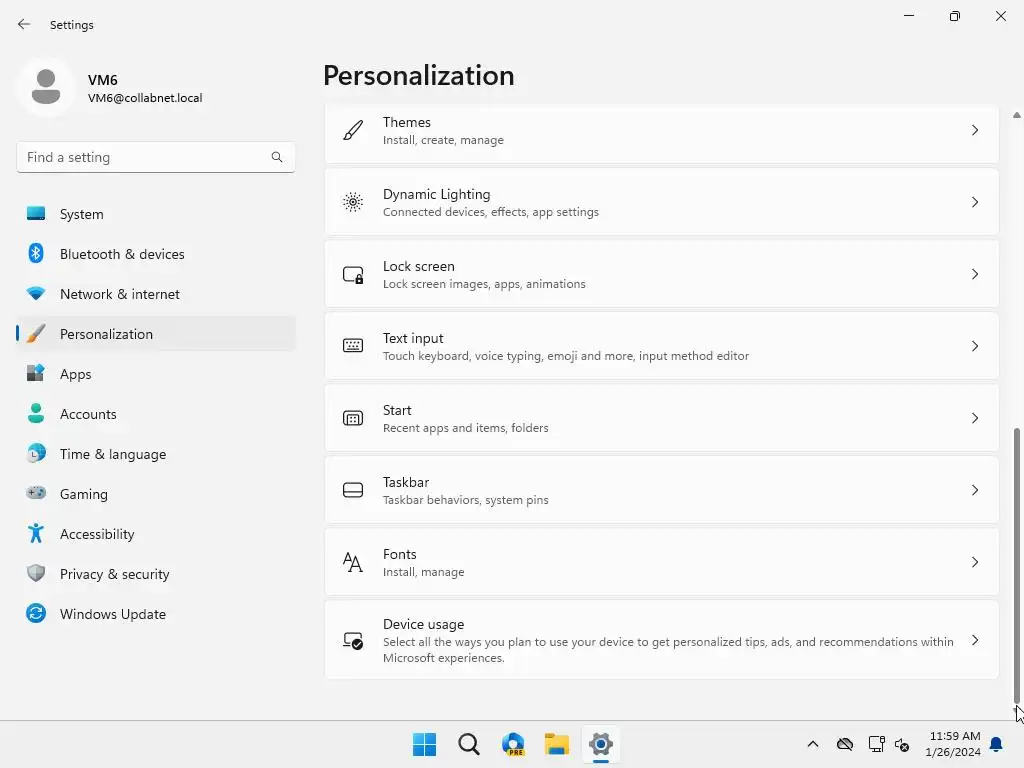Open VM6 account profile
Viewport: 1024px width, 768px height.
click(111, 88)
